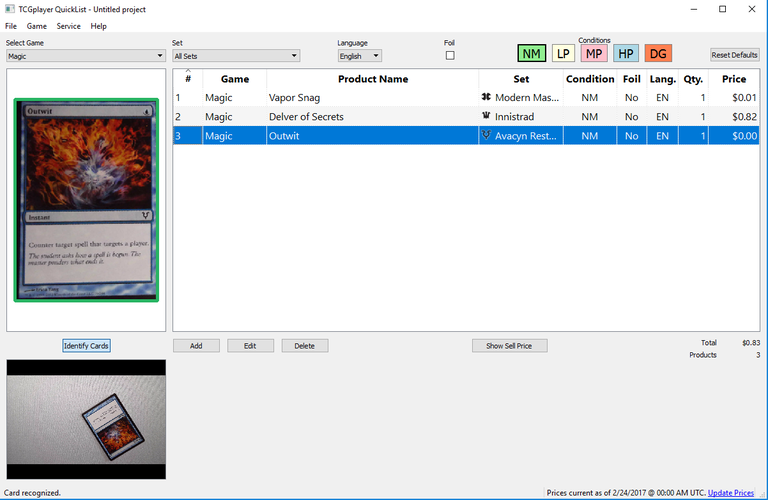
Task: Click the Card recognized status text
Action: (32, 493)
